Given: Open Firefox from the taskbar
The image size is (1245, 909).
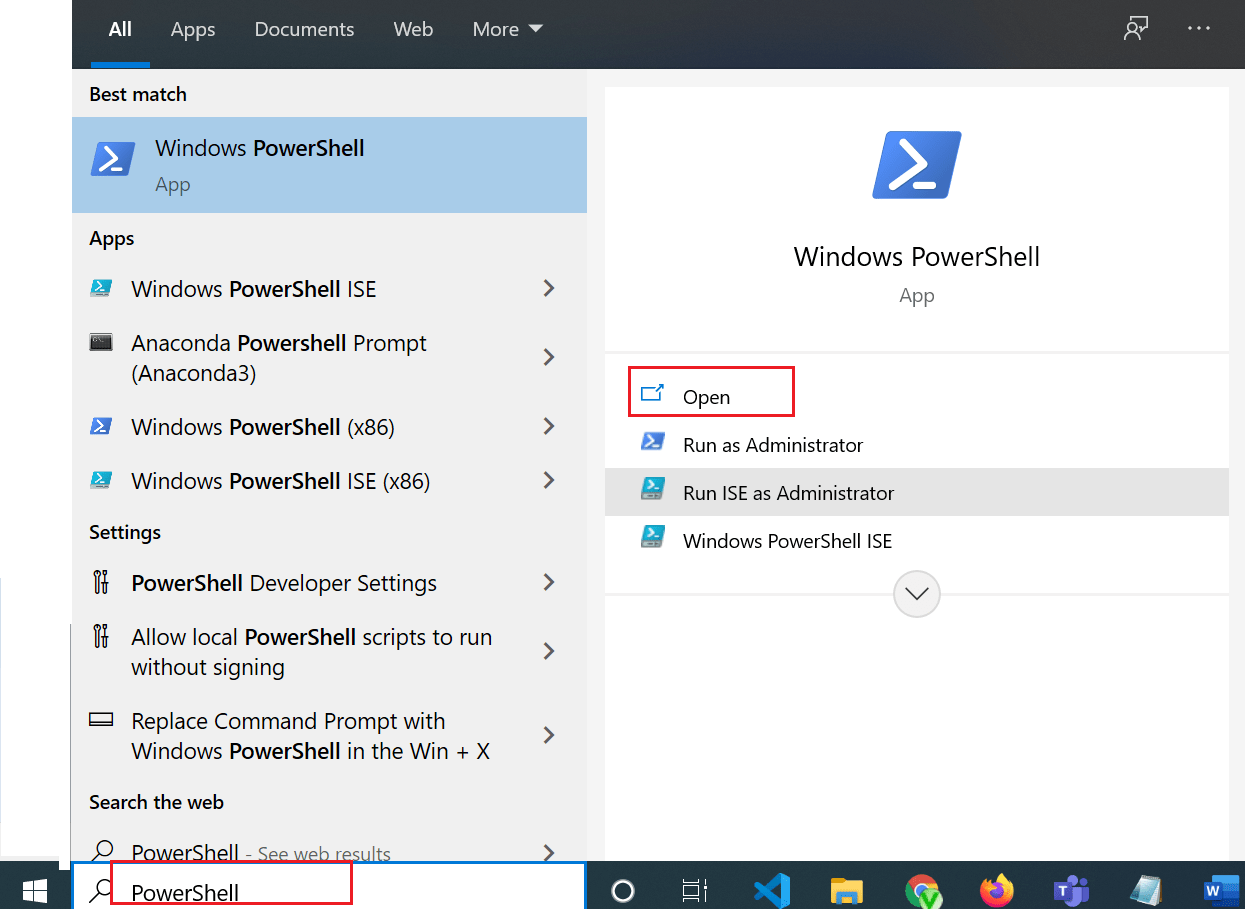Looking at the screenshot, I should [996, 889].
